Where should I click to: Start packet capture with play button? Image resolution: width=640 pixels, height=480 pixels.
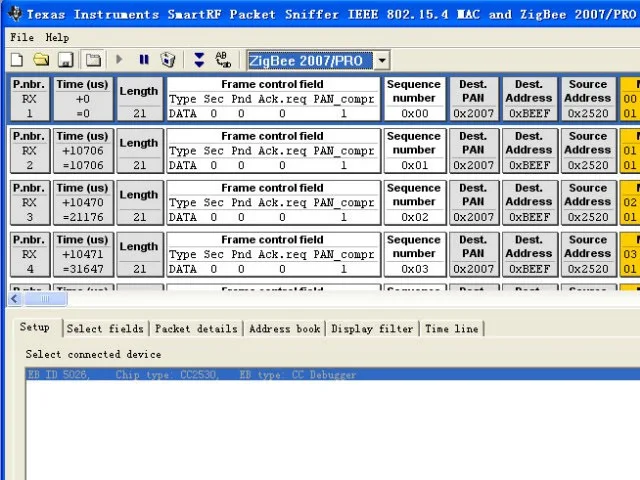(x=119, y=60)
